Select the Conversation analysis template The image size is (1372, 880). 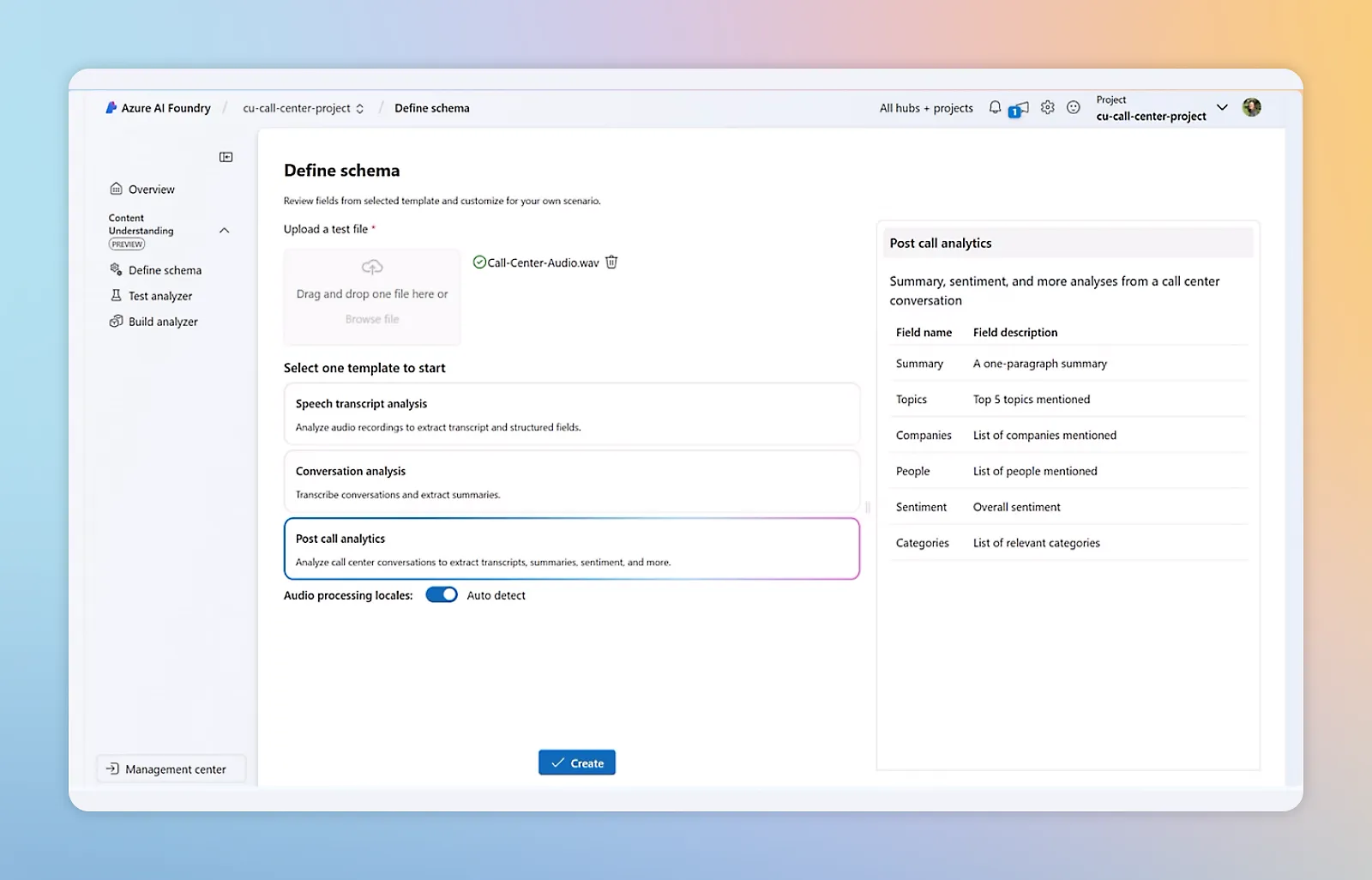571,482
